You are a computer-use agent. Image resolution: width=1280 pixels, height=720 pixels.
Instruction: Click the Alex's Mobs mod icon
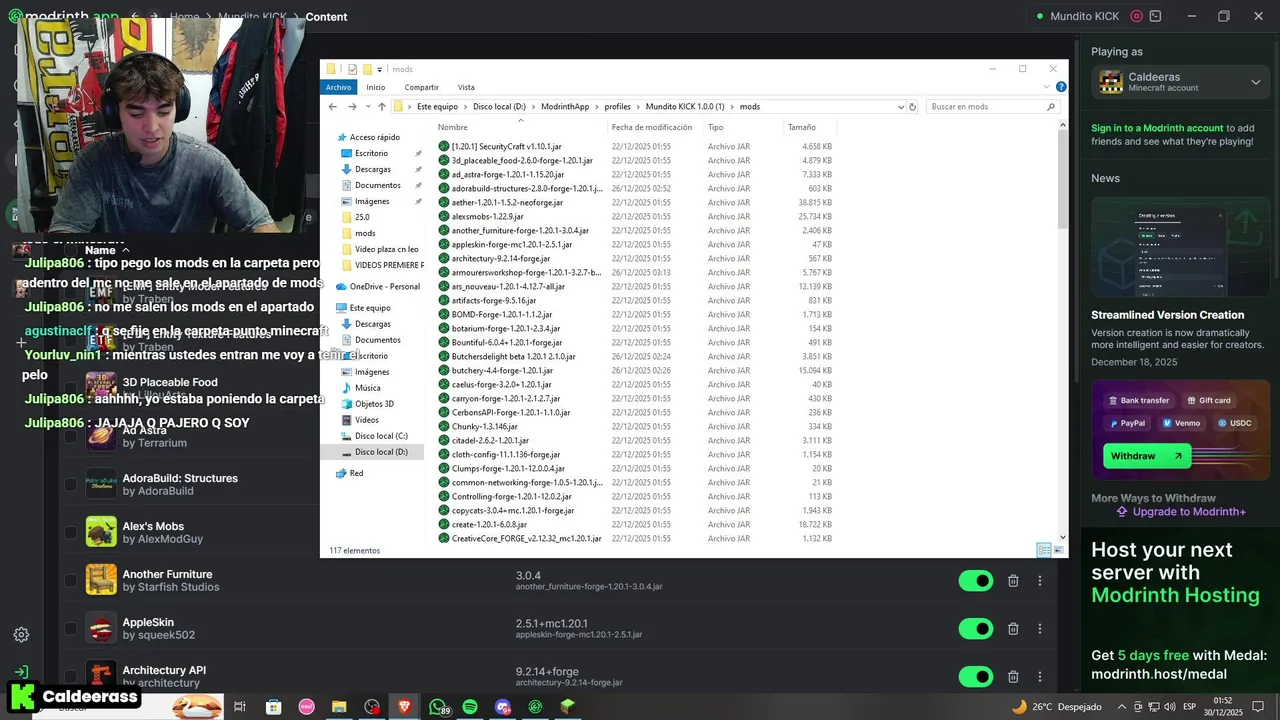(x=101, y=532)
